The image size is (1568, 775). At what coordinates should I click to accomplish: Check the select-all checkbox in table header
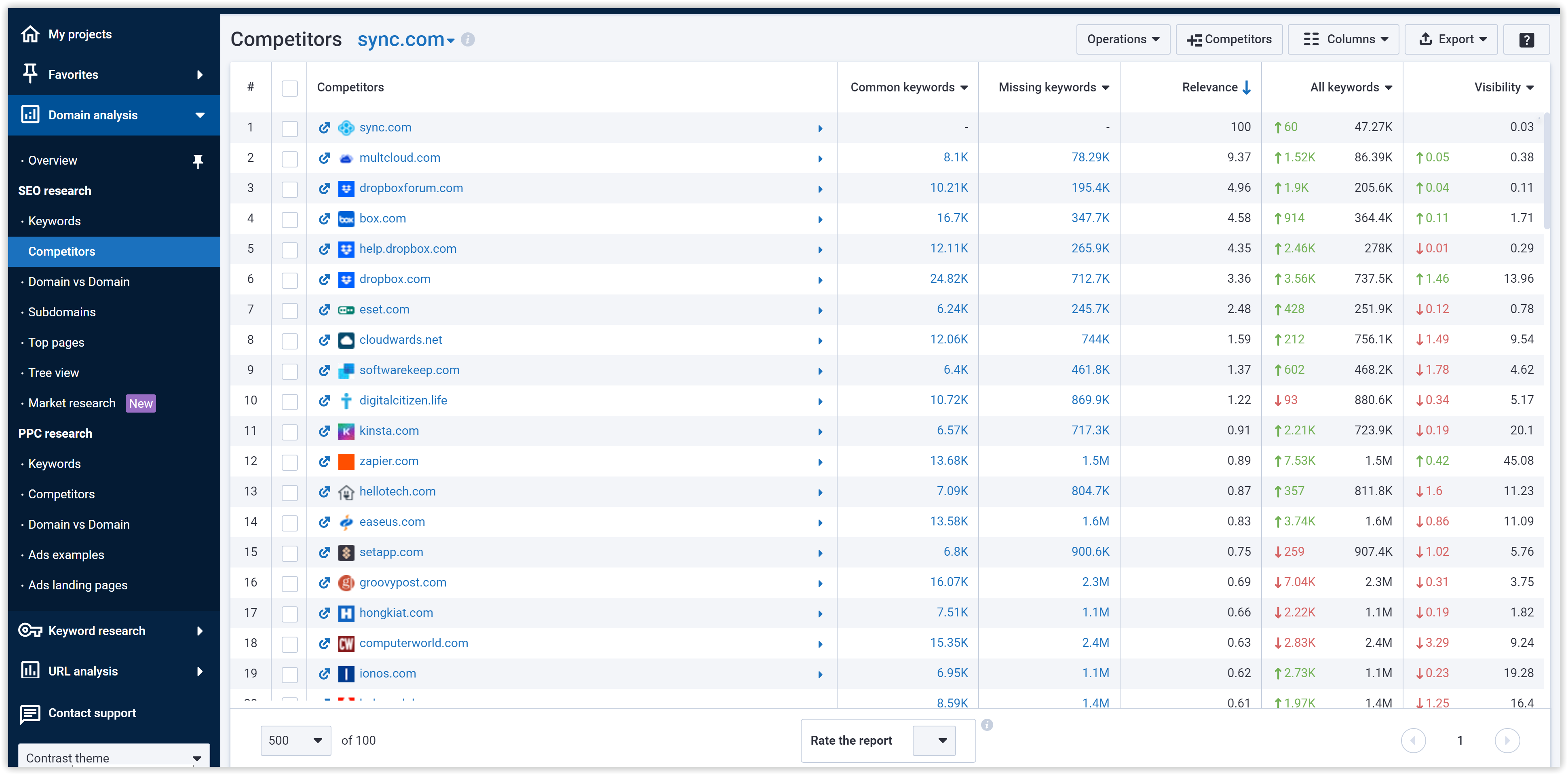coord(290,88)
